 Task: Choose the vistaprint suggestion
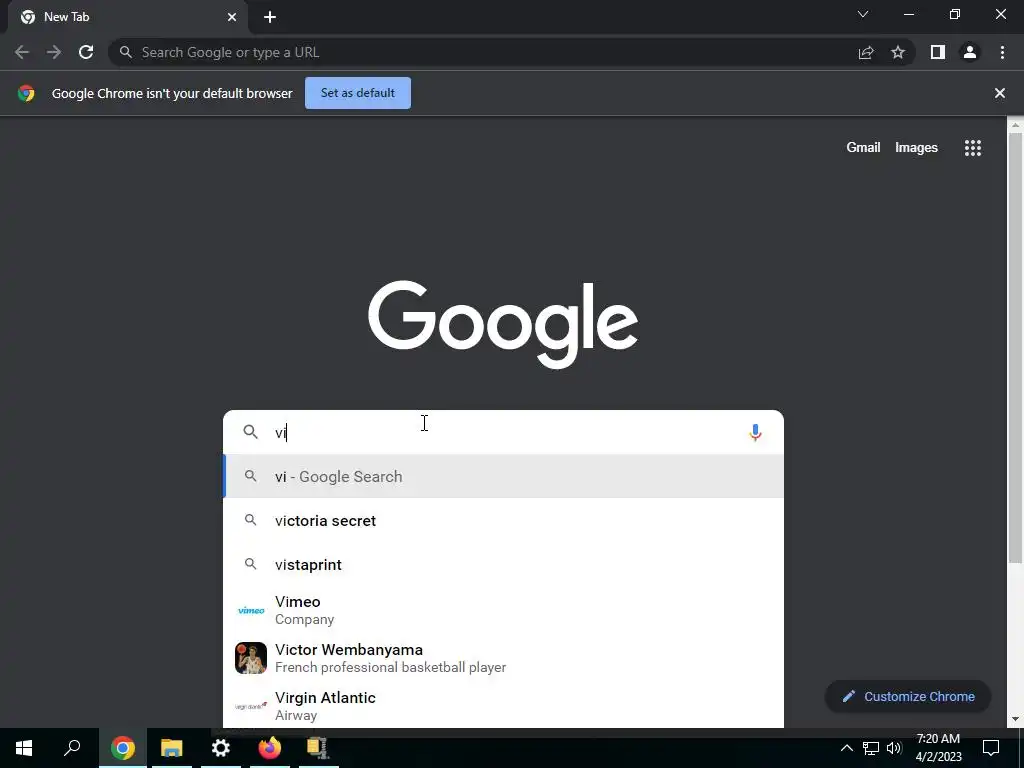(x=503, y=564)
